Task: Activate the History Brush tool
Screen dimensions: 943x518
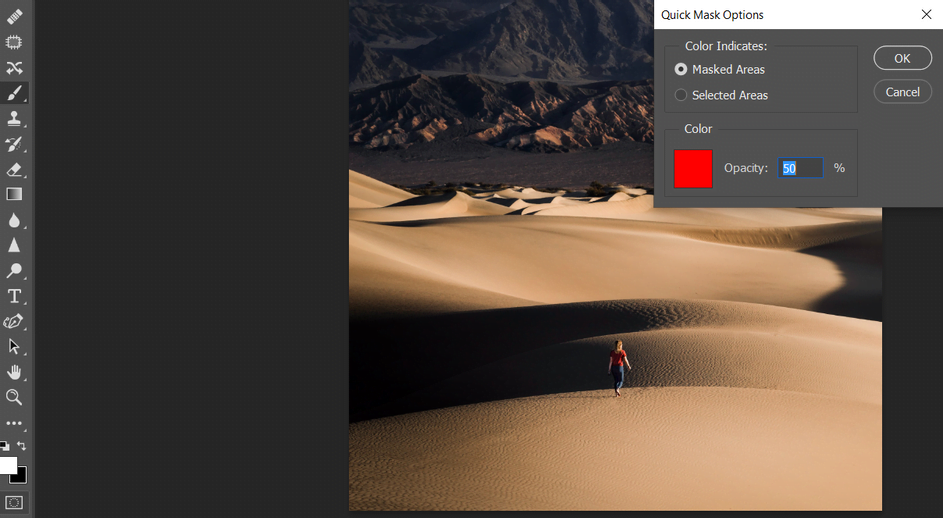Action: coord(14,144)
